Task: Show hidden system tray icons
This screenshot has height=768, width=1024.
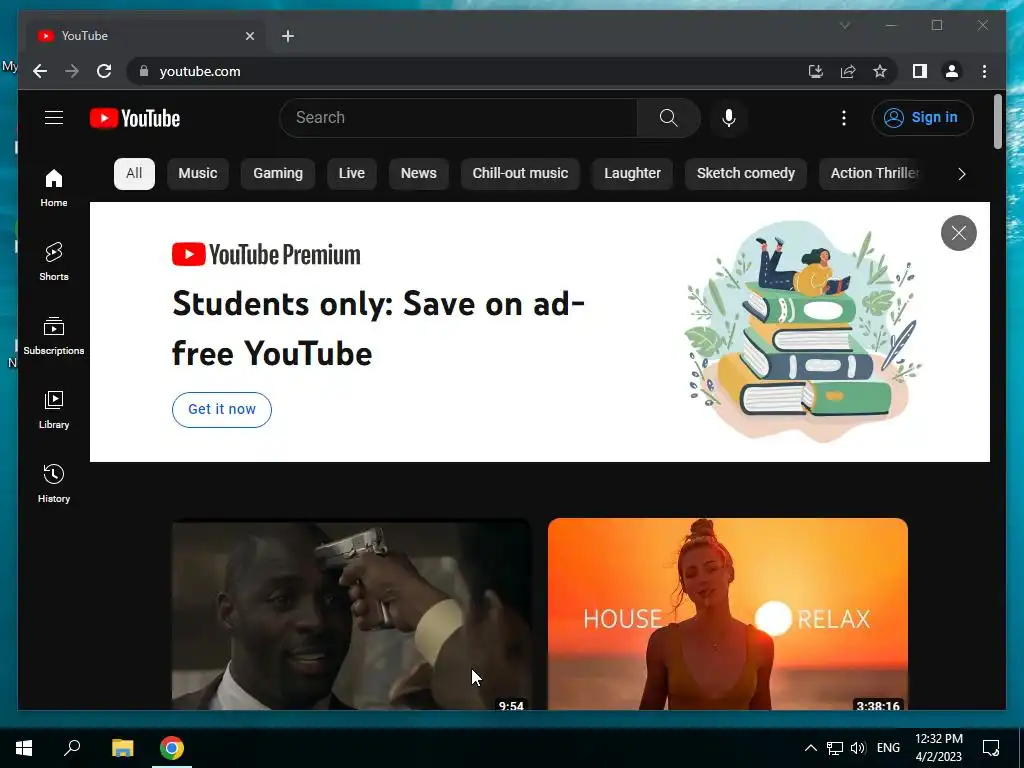Action: [810, 748]
